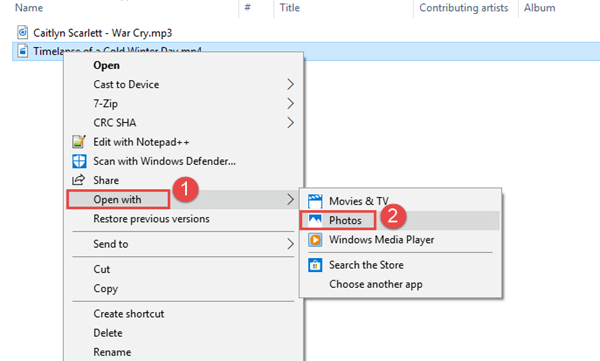Choose Scan with Windows Defender
600x361 pixels.
click(x=184, y=161)
